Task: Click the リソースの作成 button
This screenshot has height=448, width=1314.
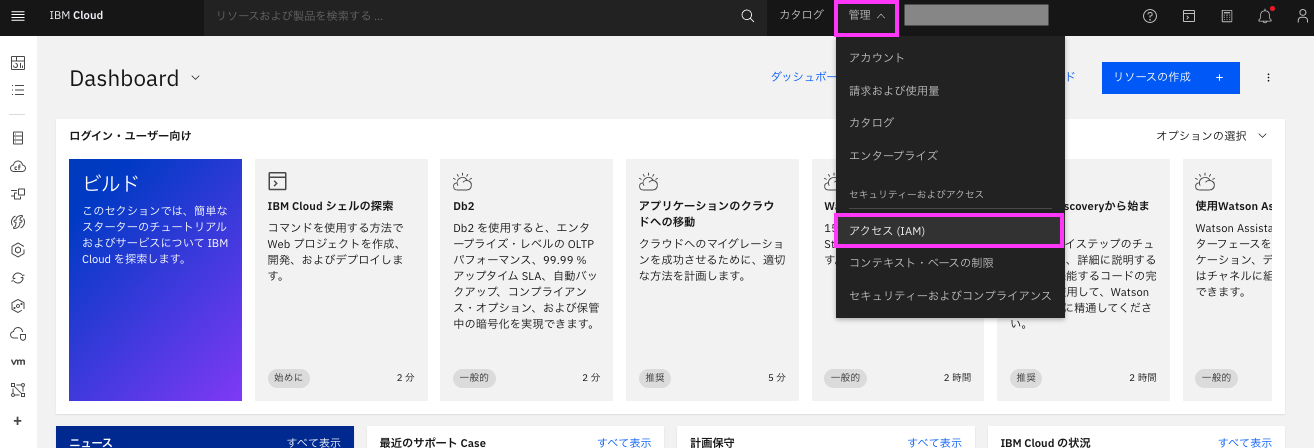Action: [1170, 78]
